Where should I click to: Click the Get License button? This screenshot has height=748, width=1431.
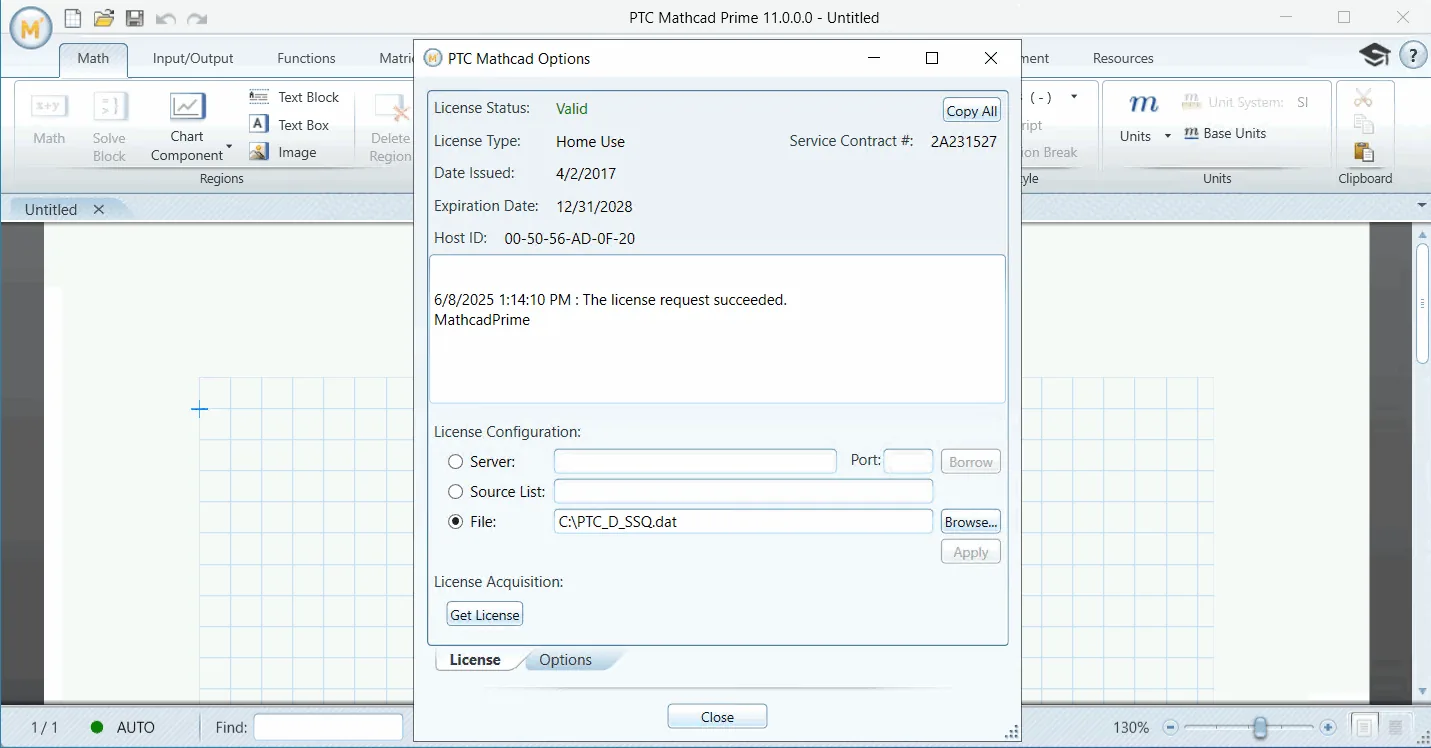tap(485, 614)
